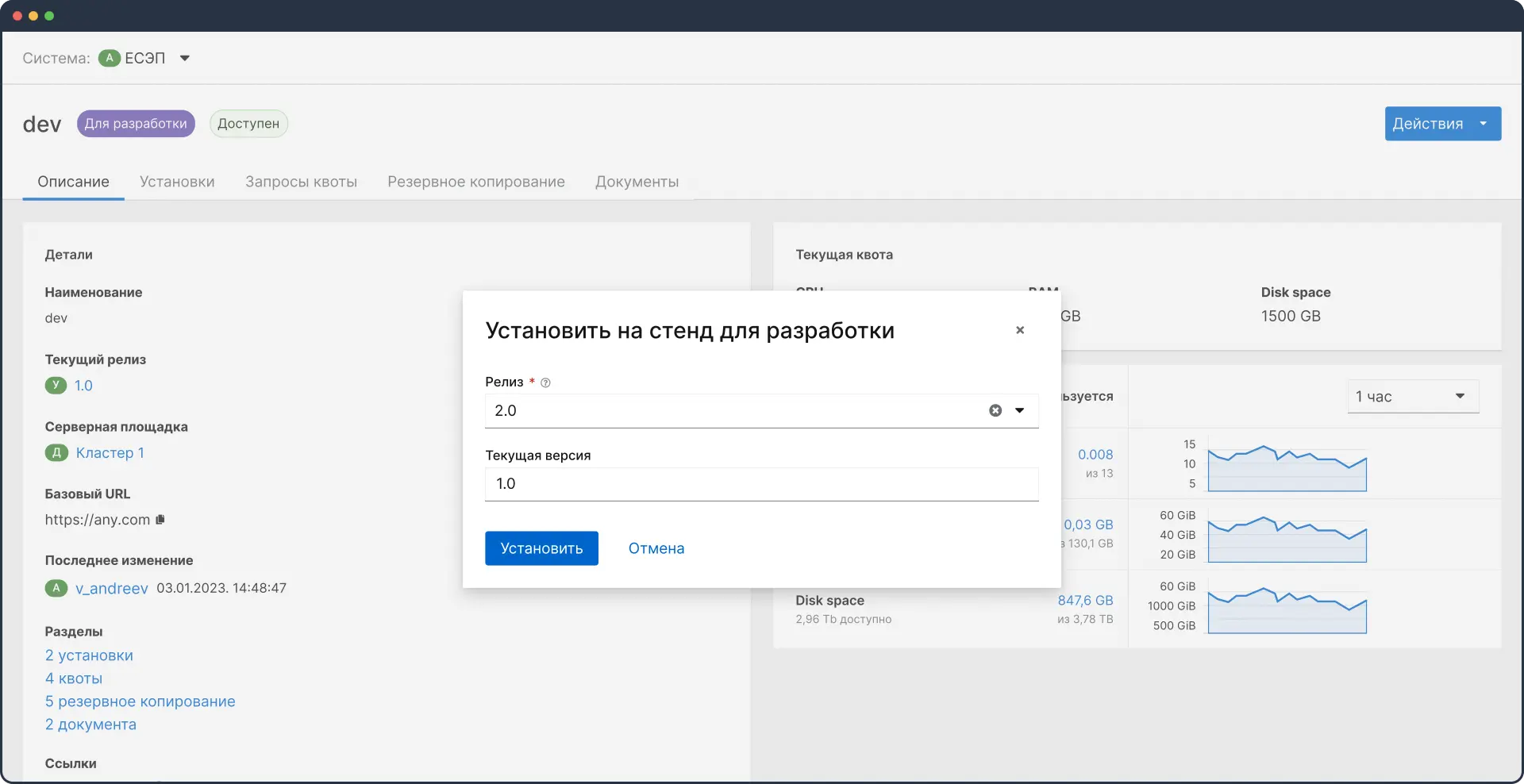Switch to the Установки tab
1524x784 pixels.
[x=177, y=182]
